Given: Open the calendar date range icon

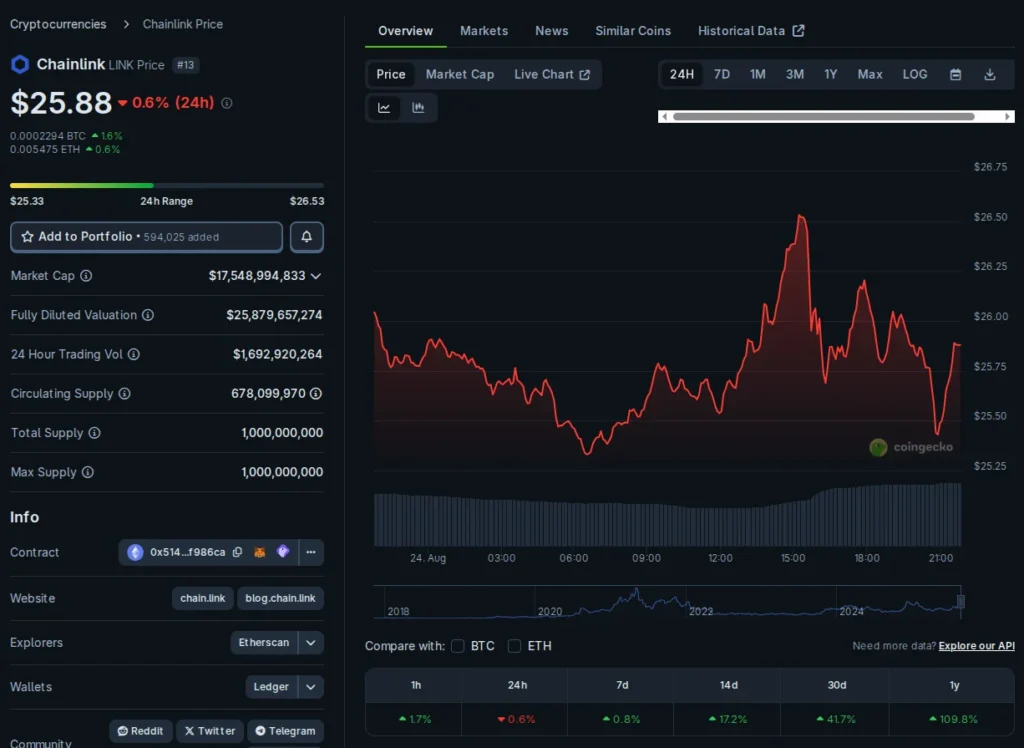Looking at the screenshot, I should point(955,74).
